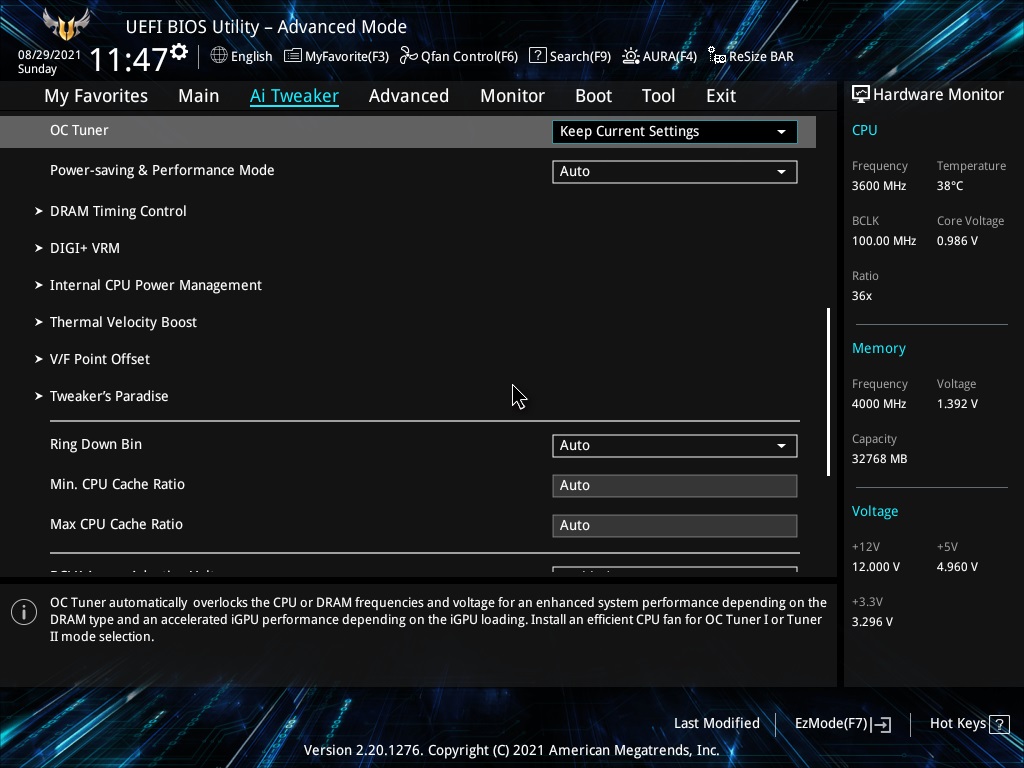Click the Max CPU Cache Ratio label
1024x768 pixels.
pyautogui.click(x=116, y=524)
